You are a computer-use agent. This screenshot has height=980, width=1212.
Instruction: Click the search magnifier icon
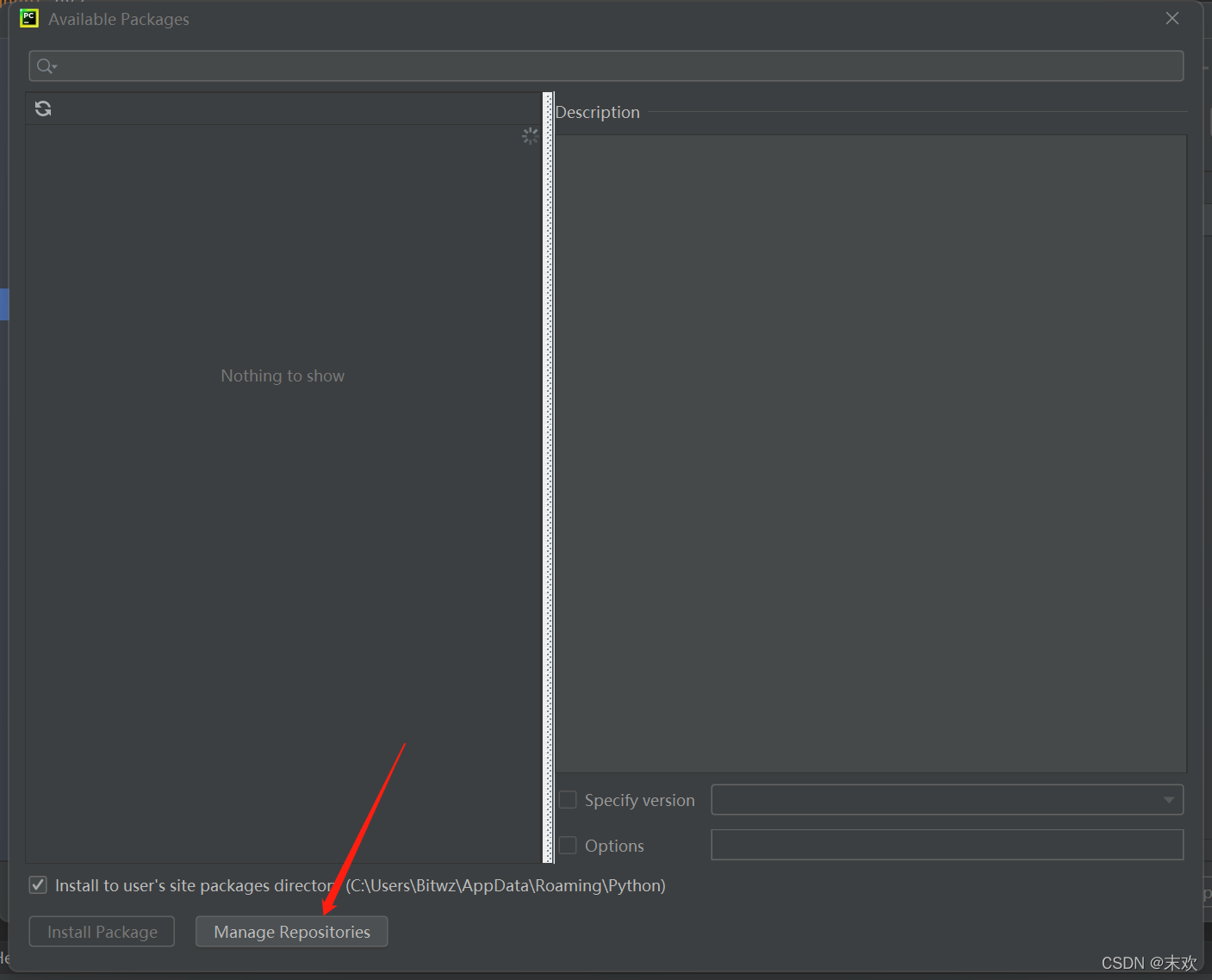point(46,66)
